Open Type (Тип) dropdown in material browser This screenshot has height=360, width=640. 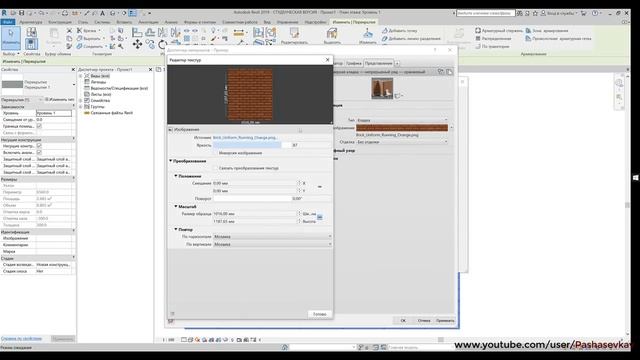point(402,120)
